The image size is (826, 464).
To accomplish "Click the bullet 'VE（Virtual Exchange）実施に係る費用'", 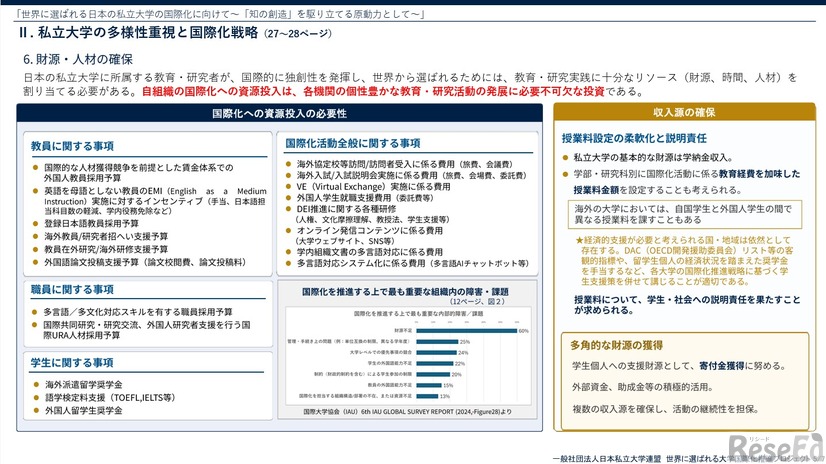I will pos(373,186).
